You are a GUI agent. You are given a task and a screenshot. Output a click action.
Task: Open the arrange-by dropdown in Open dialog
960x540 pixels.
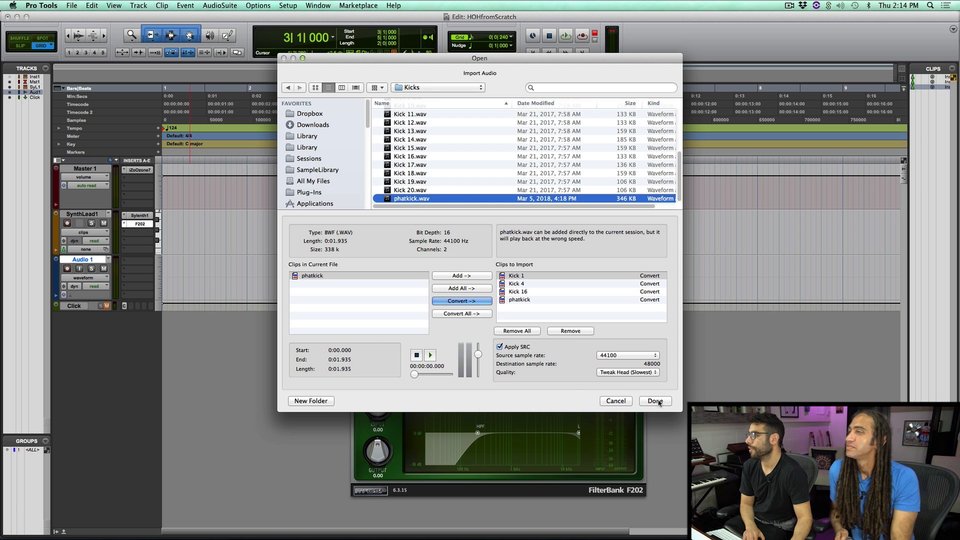377,88
